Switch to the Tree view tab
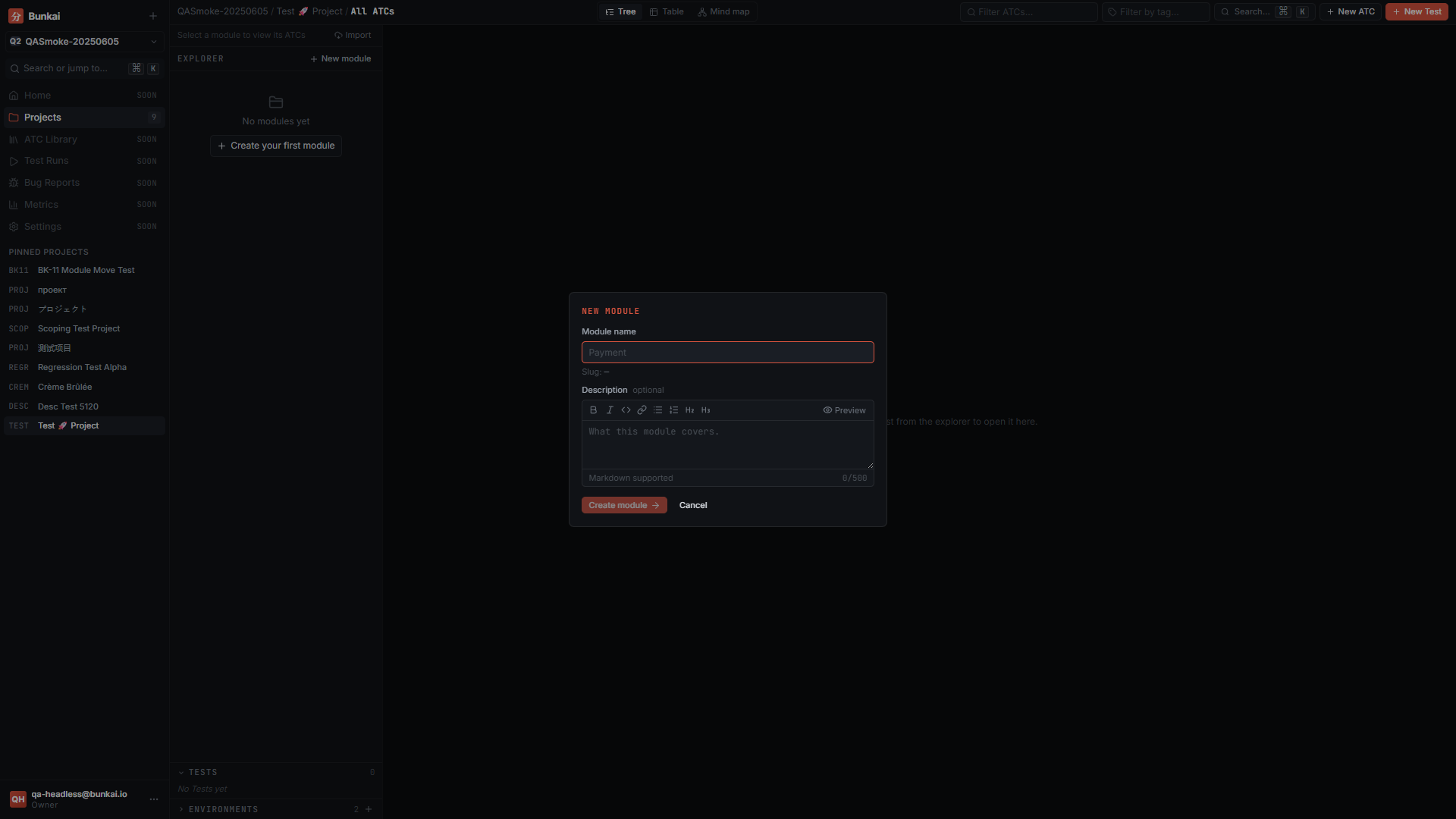The image size is (1456, 819). coord(620,12)
